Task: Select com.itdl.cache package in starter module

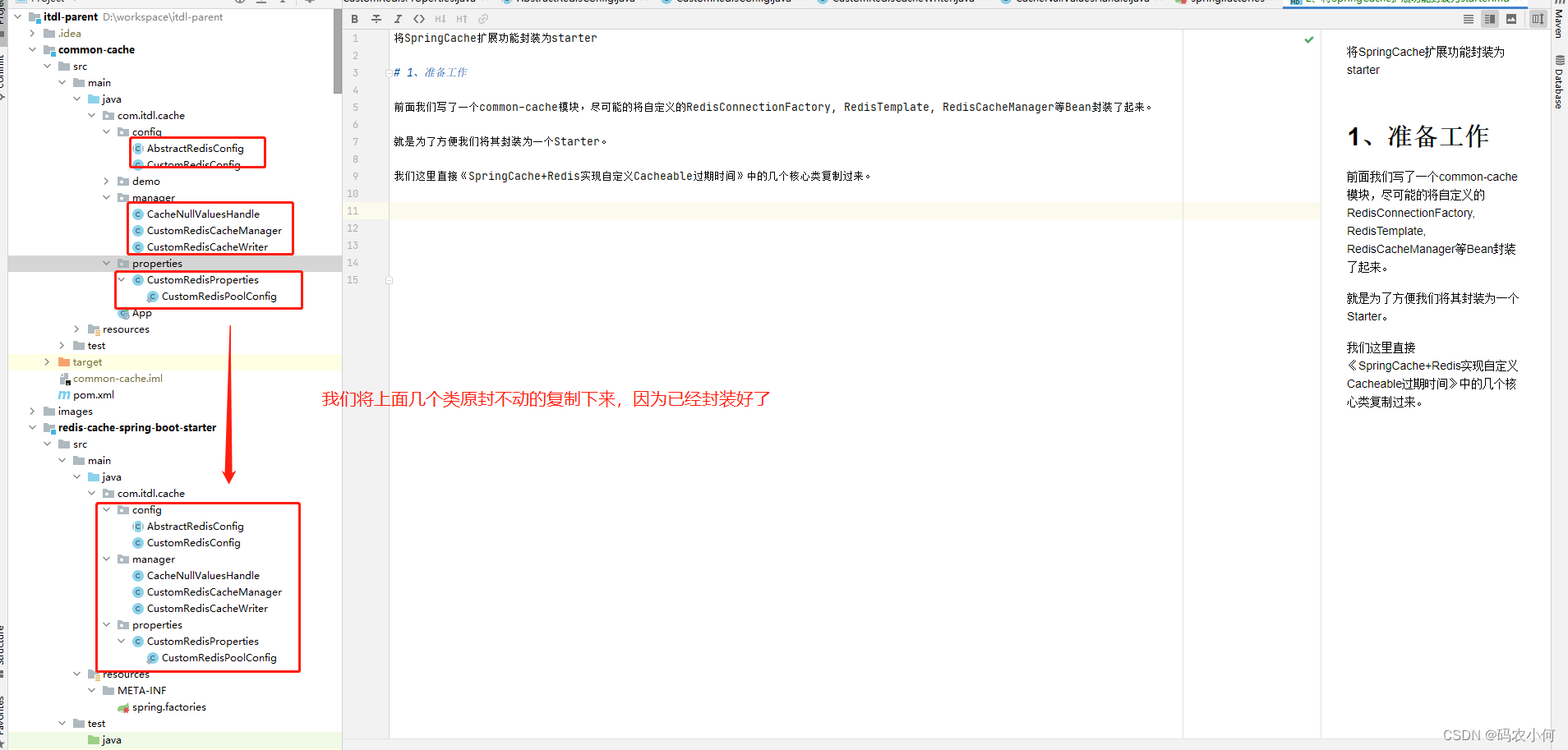Action: pyautogui.click(x=150, y=493)
